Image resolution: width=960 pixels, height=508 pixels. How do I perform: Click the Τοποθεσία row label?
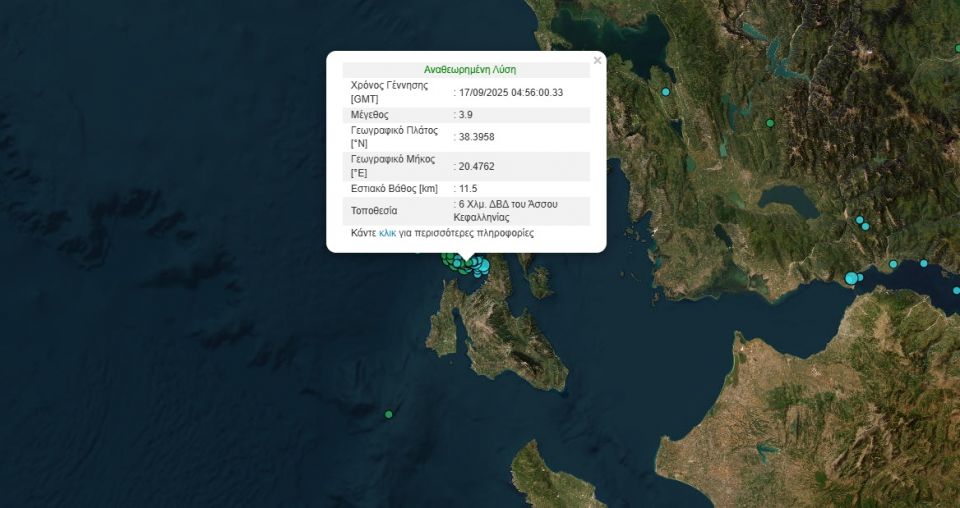374,211
